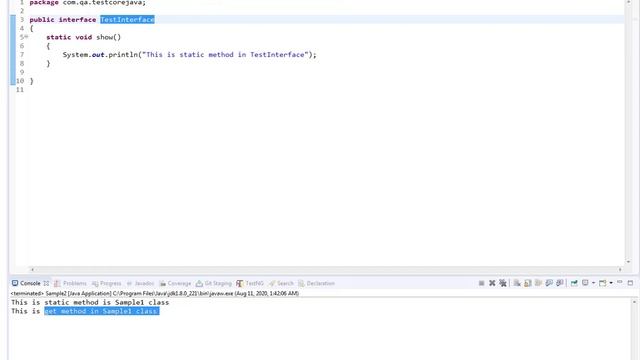
Task: Switch to the Search tab
Action: [281, 283]
